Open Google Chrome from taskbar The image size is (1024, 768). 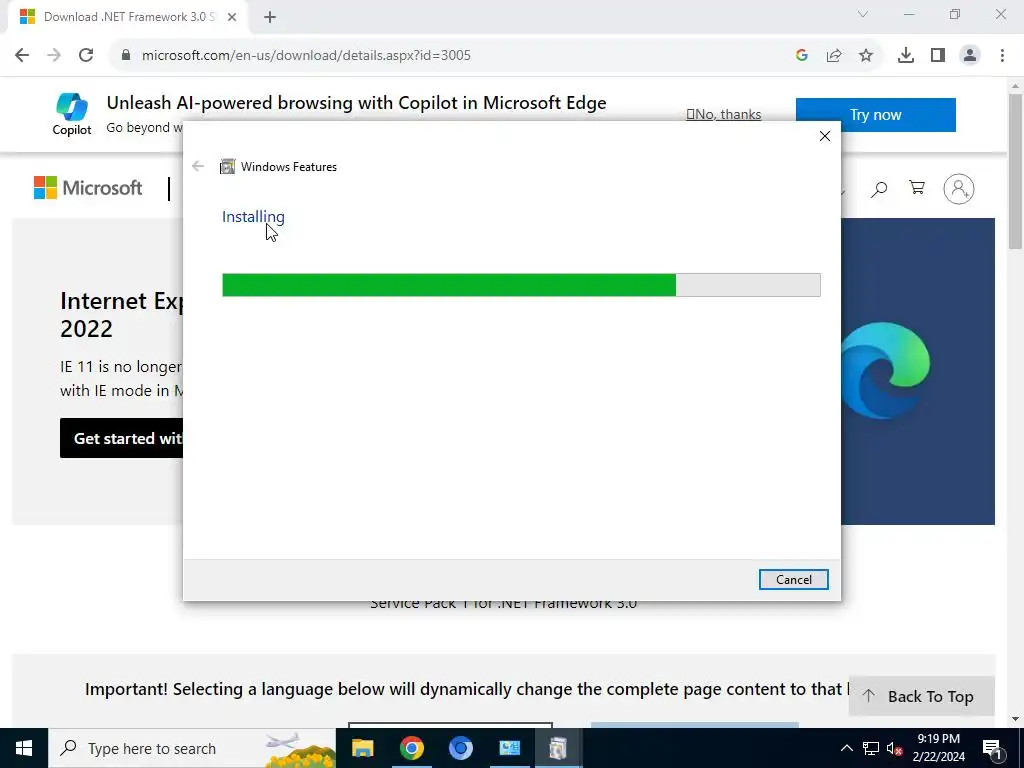[411, 748]
